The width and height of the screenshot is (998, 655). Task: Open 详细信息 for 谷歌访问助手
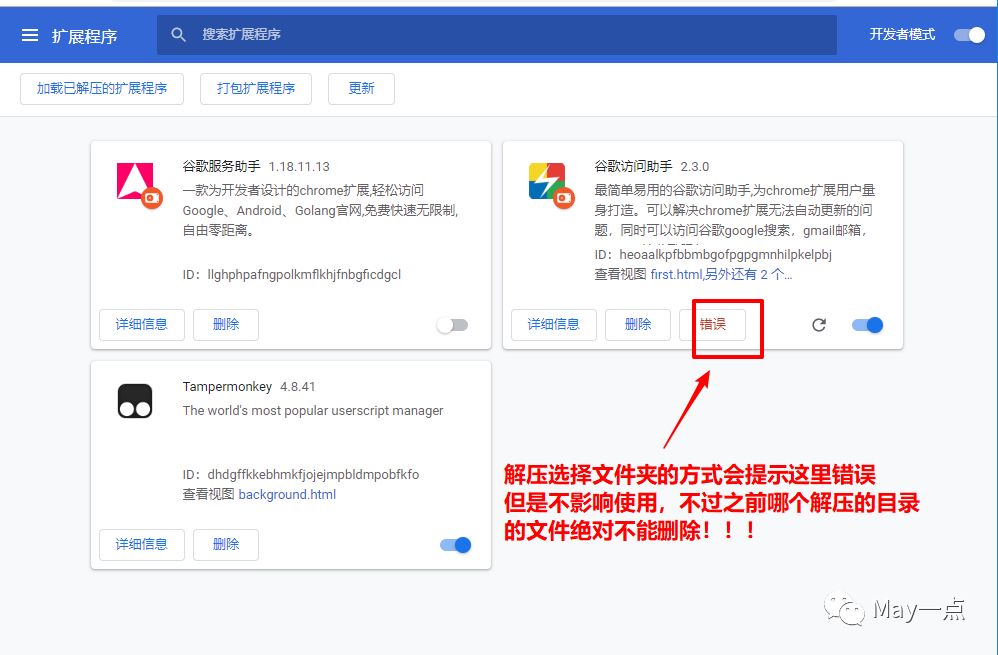[554, 325]
